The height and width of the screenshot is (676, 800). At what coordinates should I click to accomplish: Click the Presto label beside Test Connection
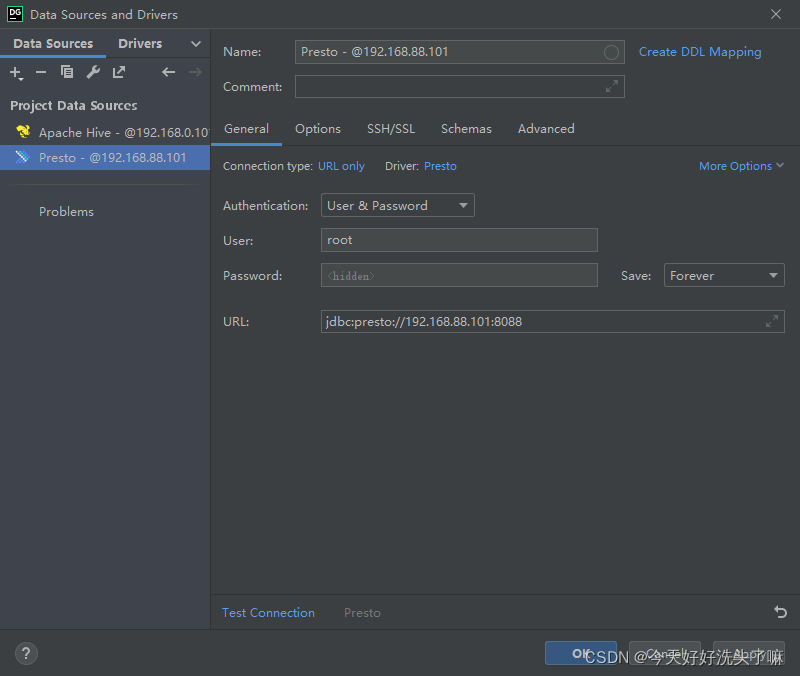coord(362,613)
